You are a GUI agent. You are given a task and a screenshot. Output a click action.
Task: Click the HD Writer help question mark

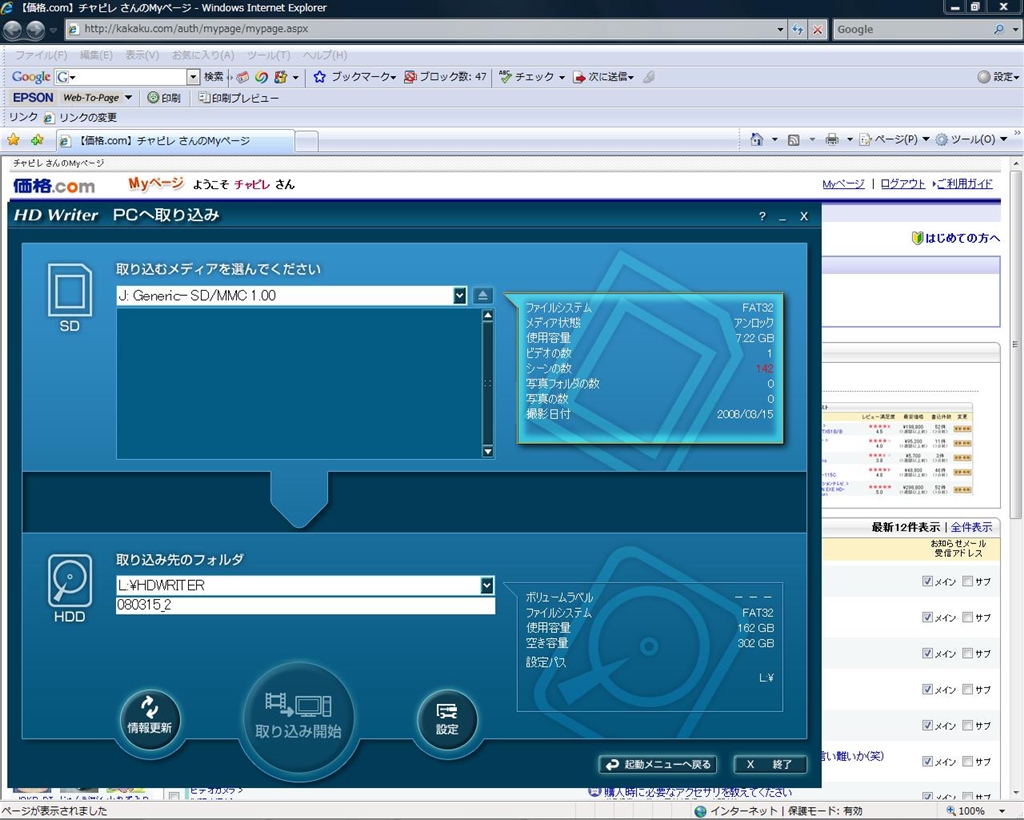(x=762, y=216)
